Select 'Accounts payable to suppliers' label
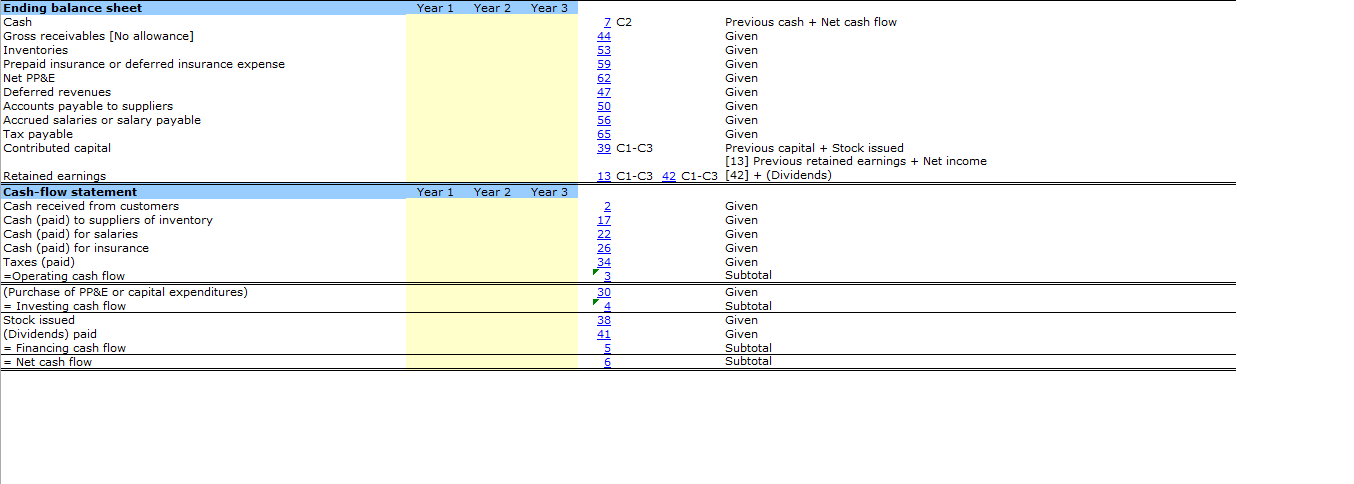The image size is (1354, 484). click(88, 106)
